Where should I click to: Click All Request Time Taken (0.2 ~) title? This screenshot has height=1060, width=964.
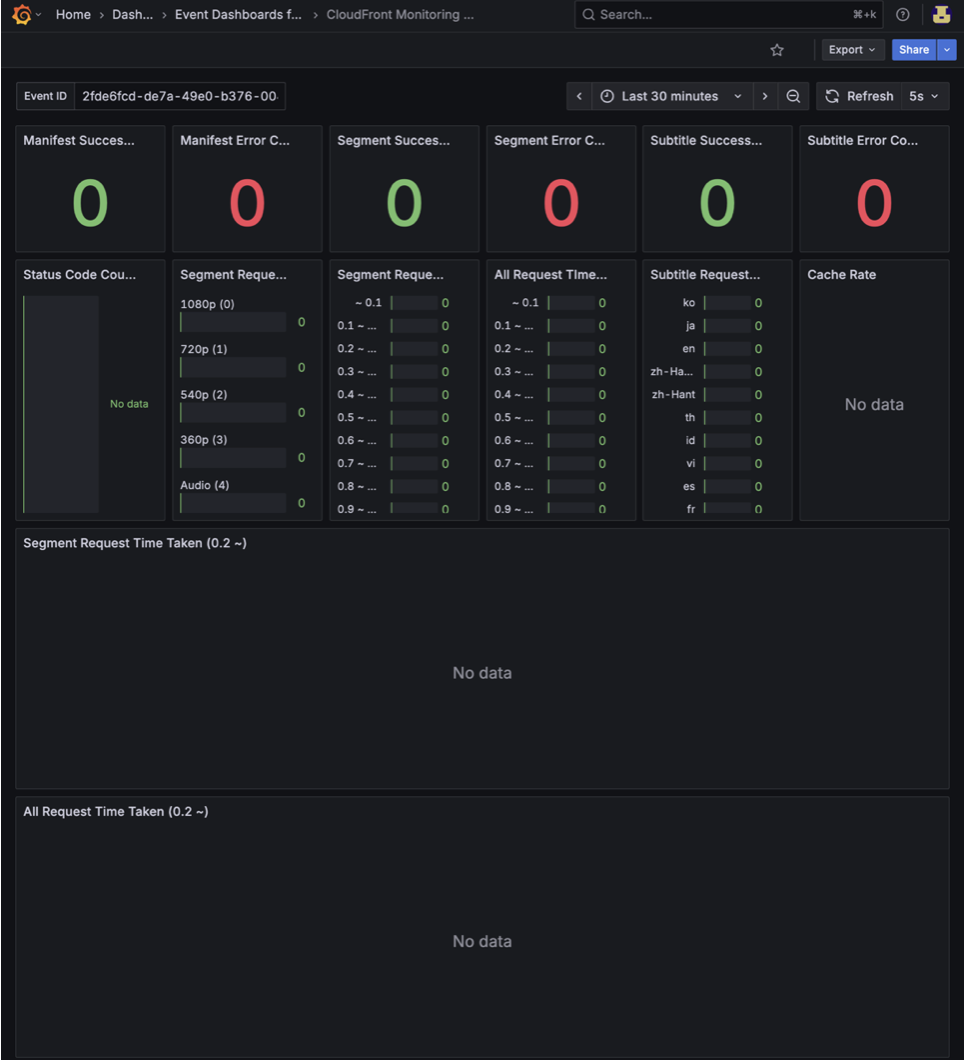116,811
